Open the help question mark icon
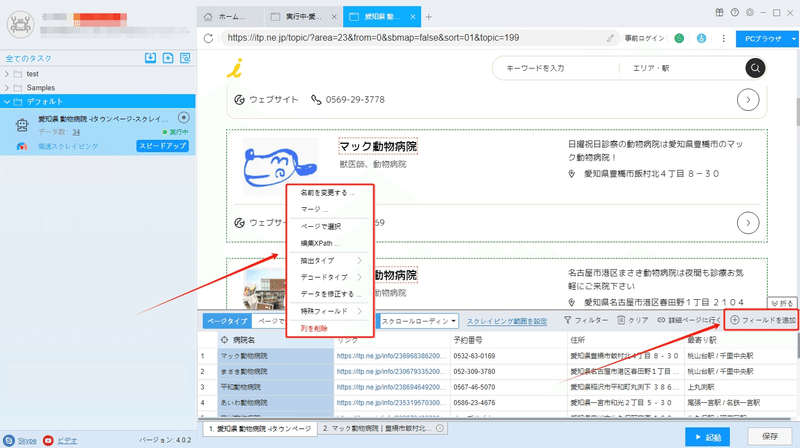Viewport: 800px width, 448px height. (x=735, y=13)
